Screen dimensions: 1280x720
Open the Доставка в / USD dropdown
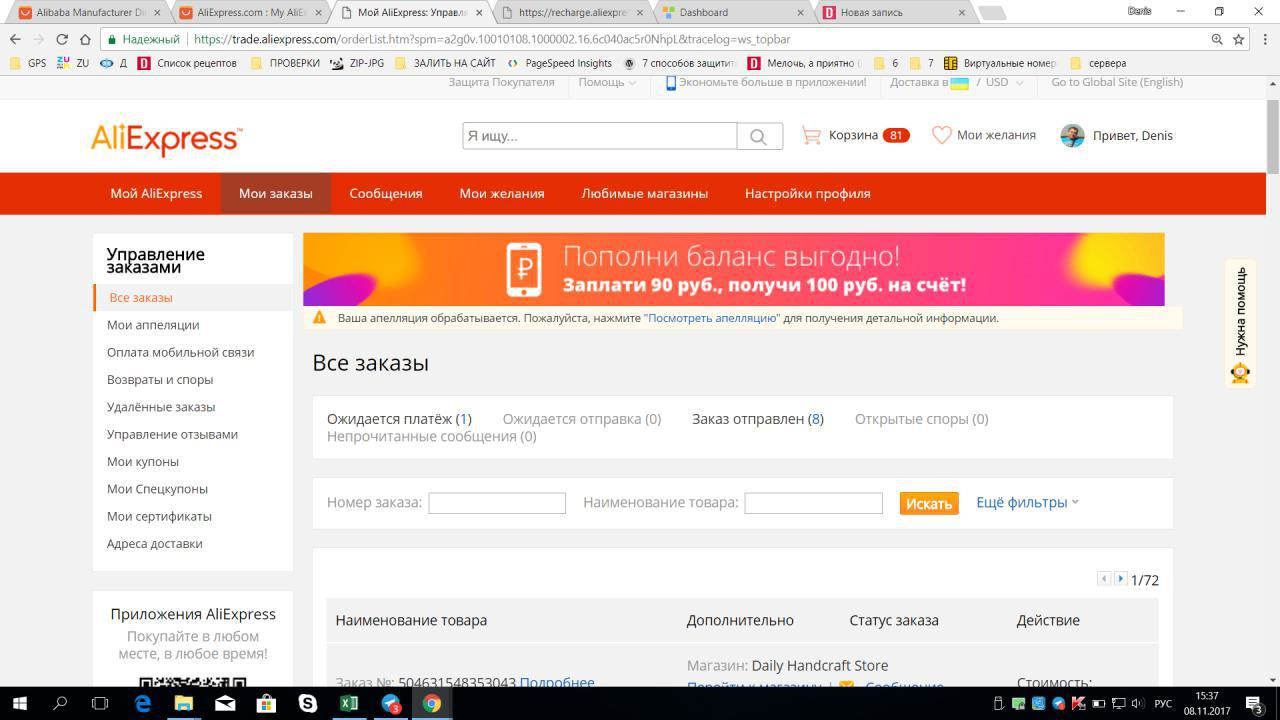[957, 82]
